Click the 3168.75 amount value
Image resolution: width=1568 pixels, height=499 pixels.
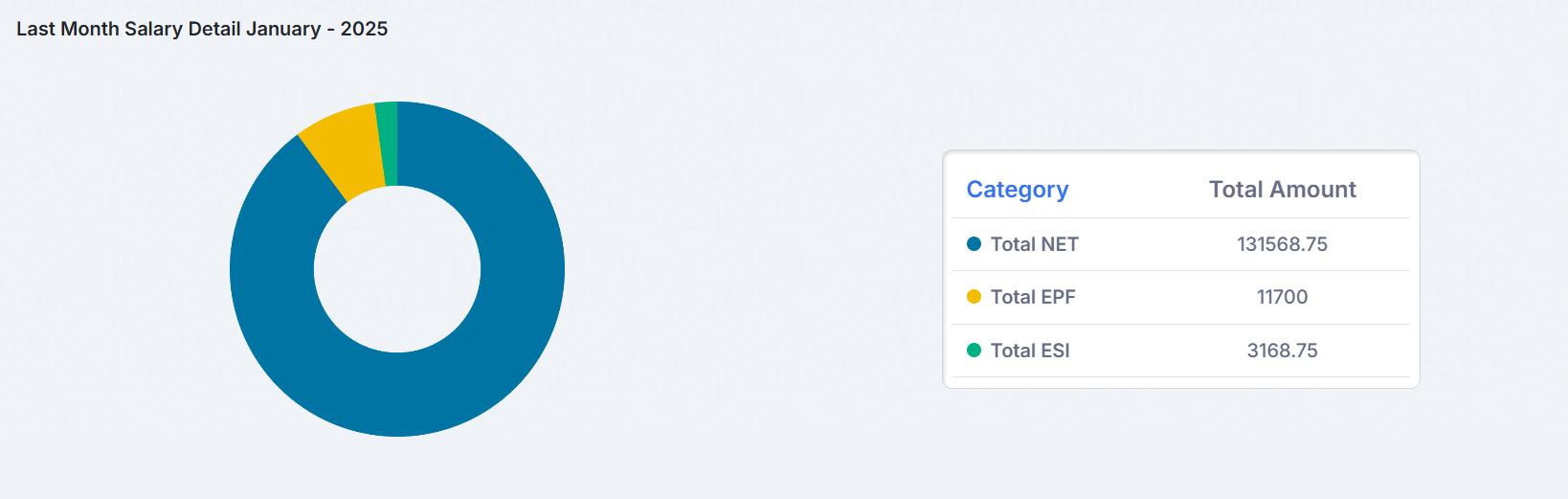click(x=1282, y=351)
